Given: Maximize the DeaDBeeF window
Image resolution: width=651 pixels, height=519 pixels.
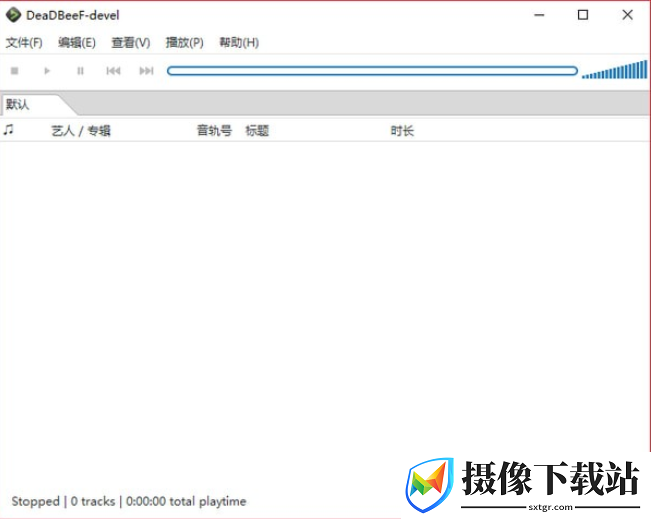Looking at the screenshot, I should (x=583, y=15).
